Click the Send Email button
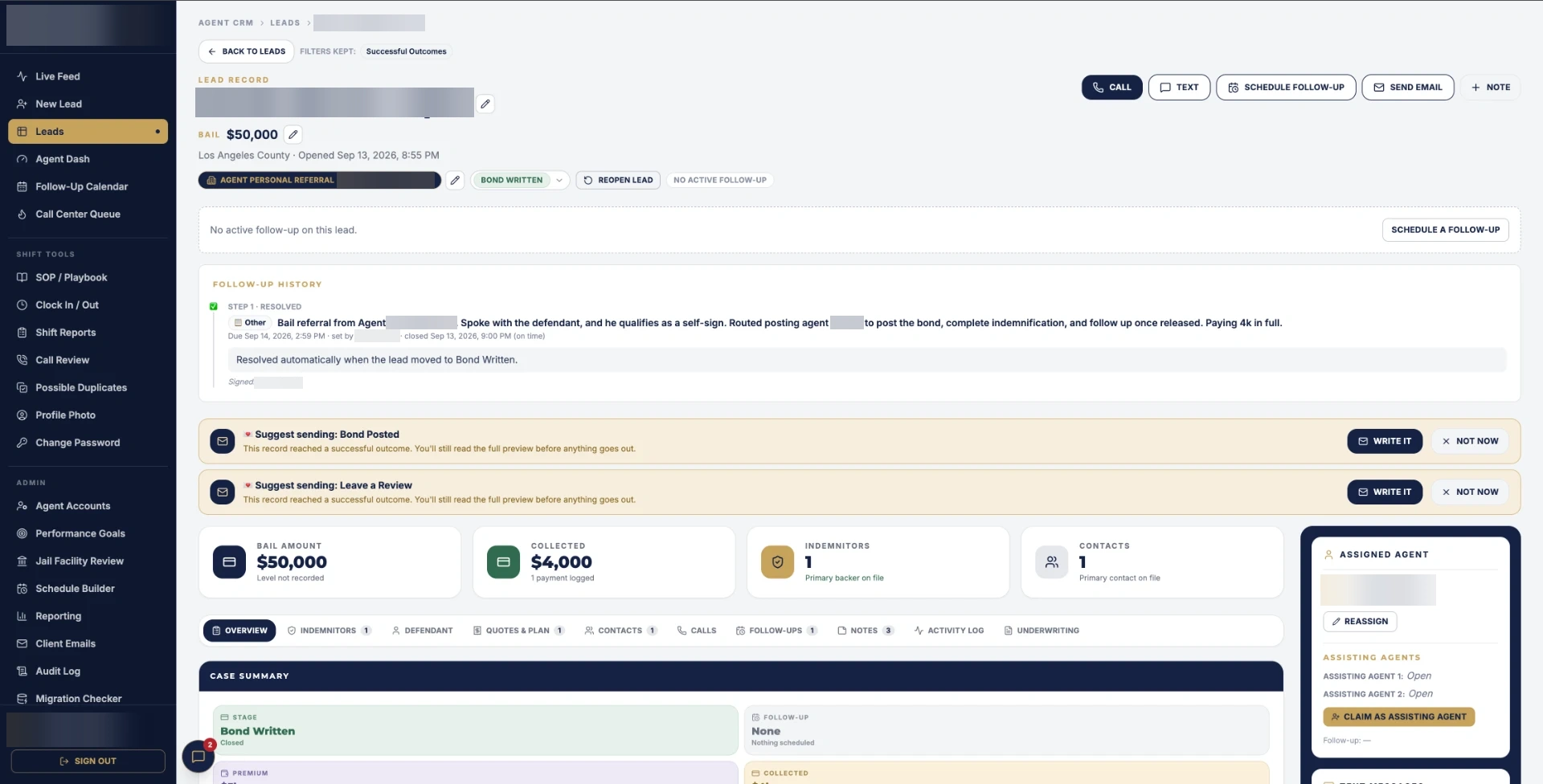The width and height of the screenshot is (1543, 784). [1408, 87]
